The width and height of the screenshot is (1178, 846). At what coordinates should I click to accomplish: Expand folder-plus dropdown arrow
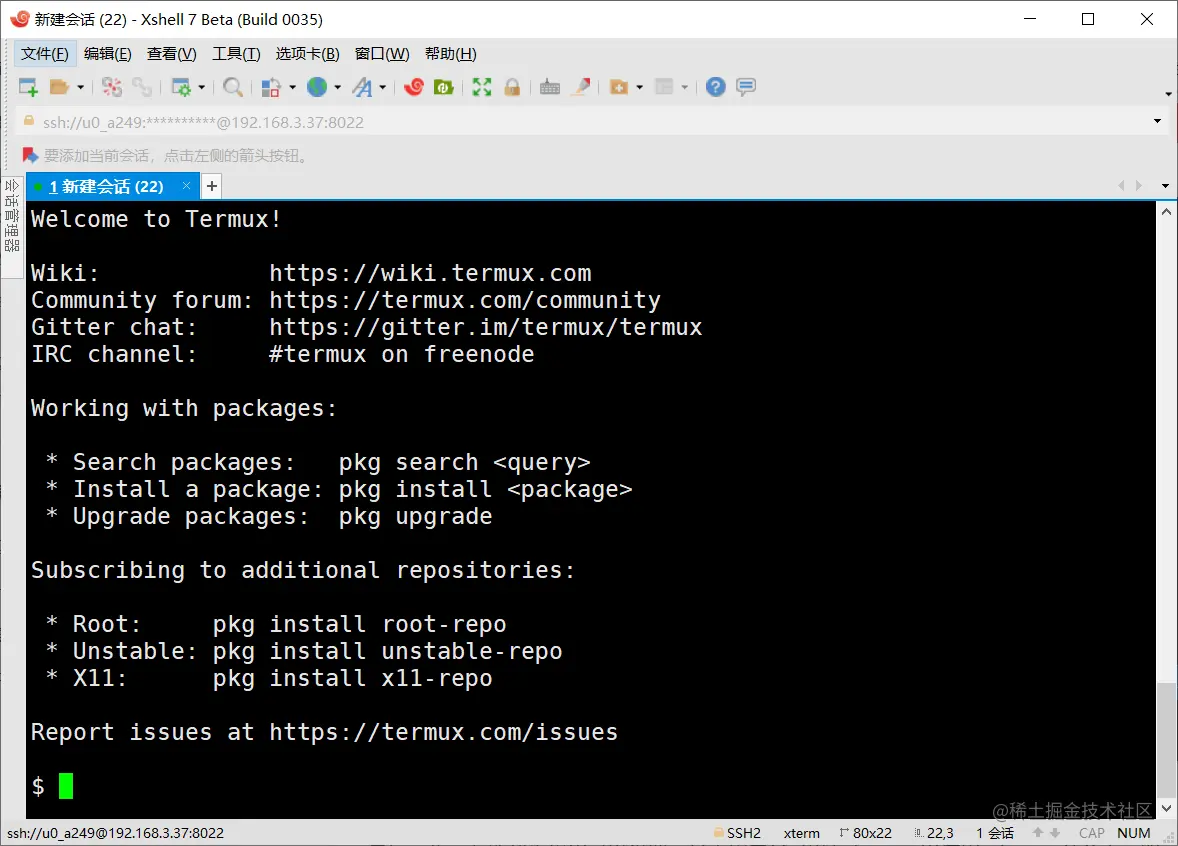pyautogui.click(x=639, y=88)
